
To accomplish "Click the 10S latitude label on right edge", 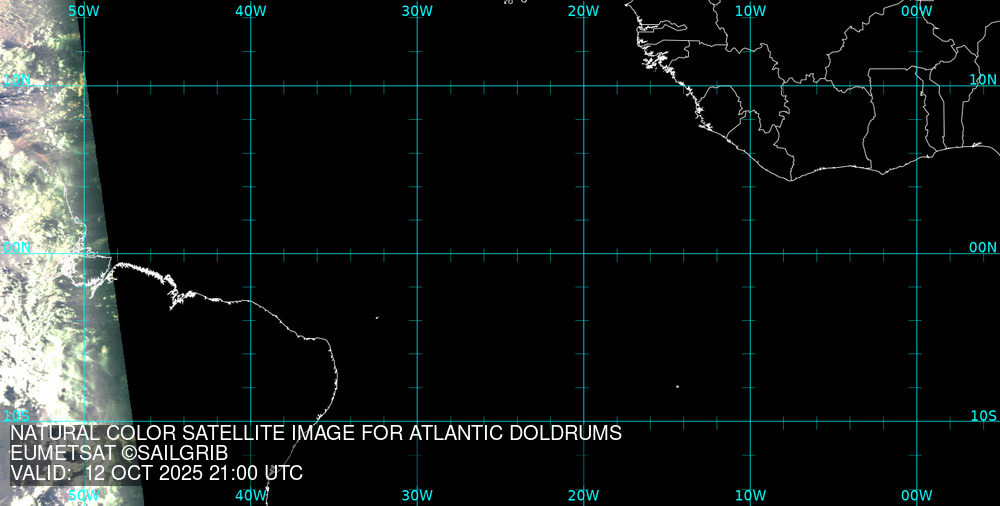I will click(983, 415).
